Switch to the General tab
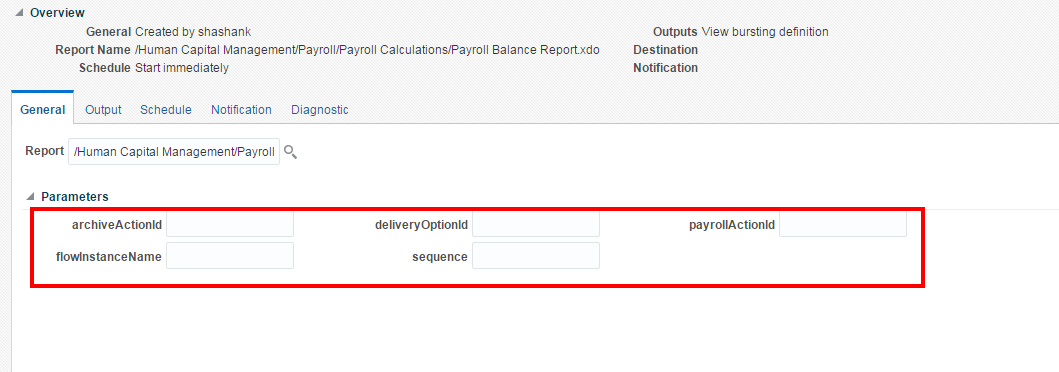The height and width of the screenshot is (372, 1059). coord(43,109)
